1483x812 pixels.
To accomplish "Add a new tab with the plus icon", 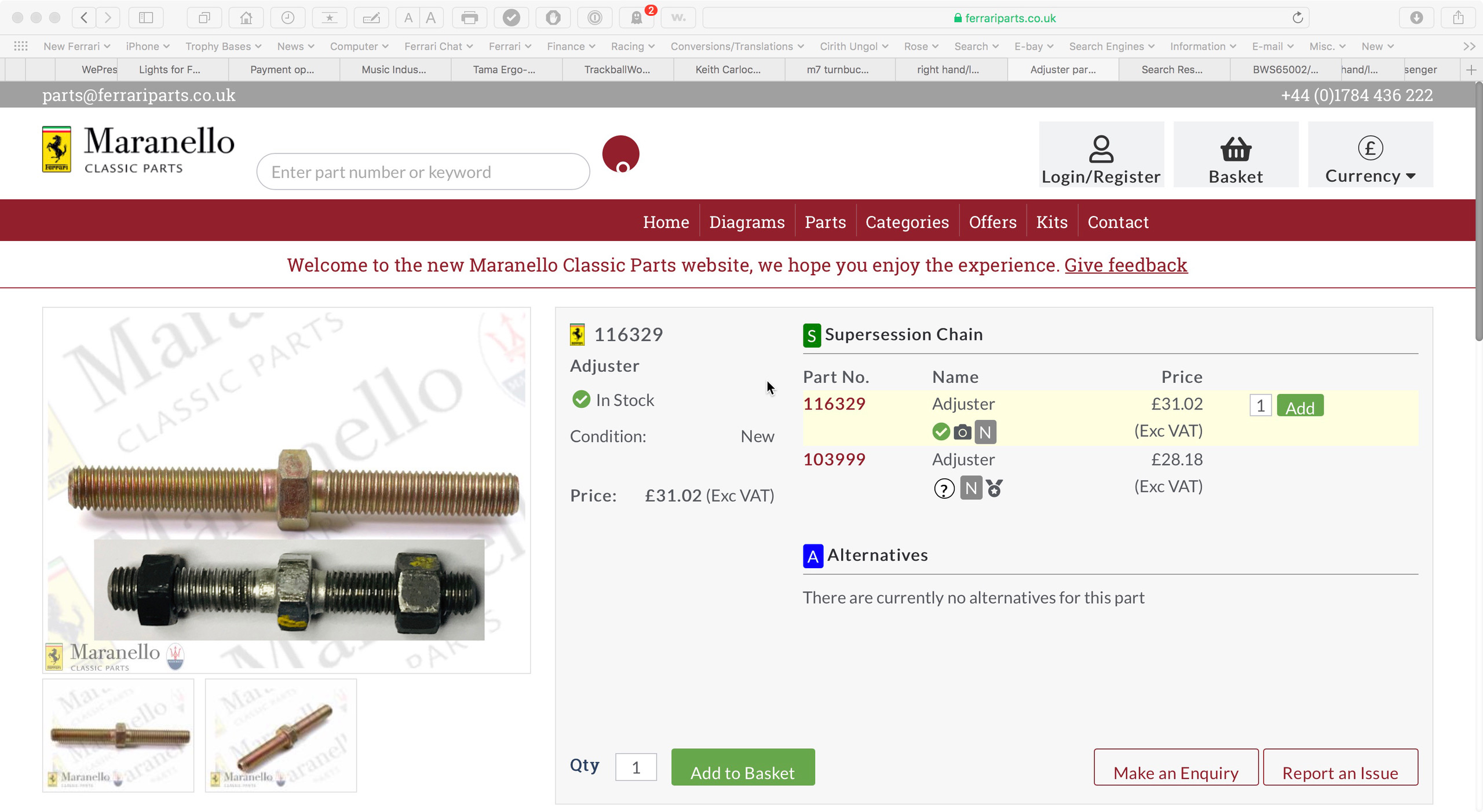I will click(1471, 70).
